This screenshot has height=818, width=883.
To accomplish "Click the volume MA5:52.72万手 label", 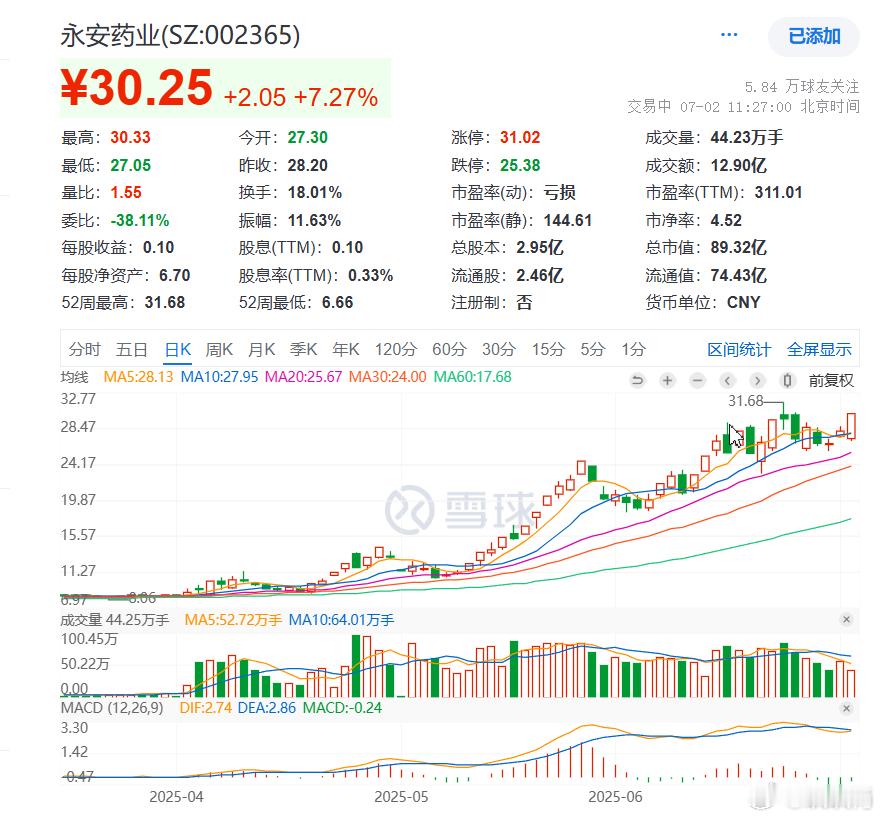I will tap(233, 620).
